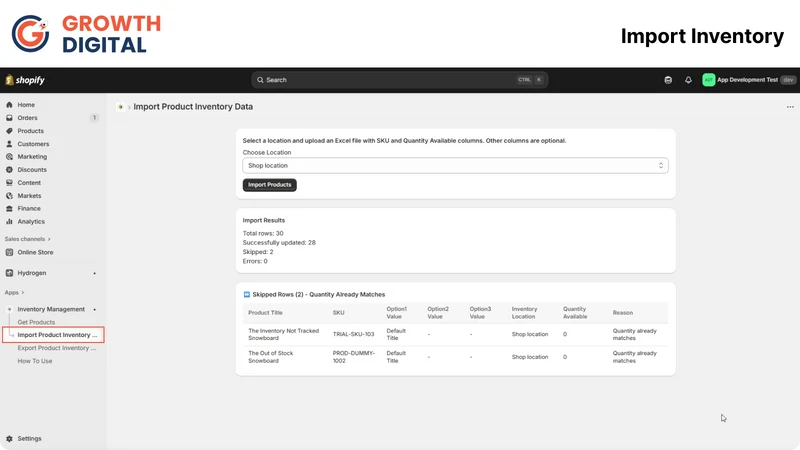Click the Skipped Rows blue table icon

[246, 294]
